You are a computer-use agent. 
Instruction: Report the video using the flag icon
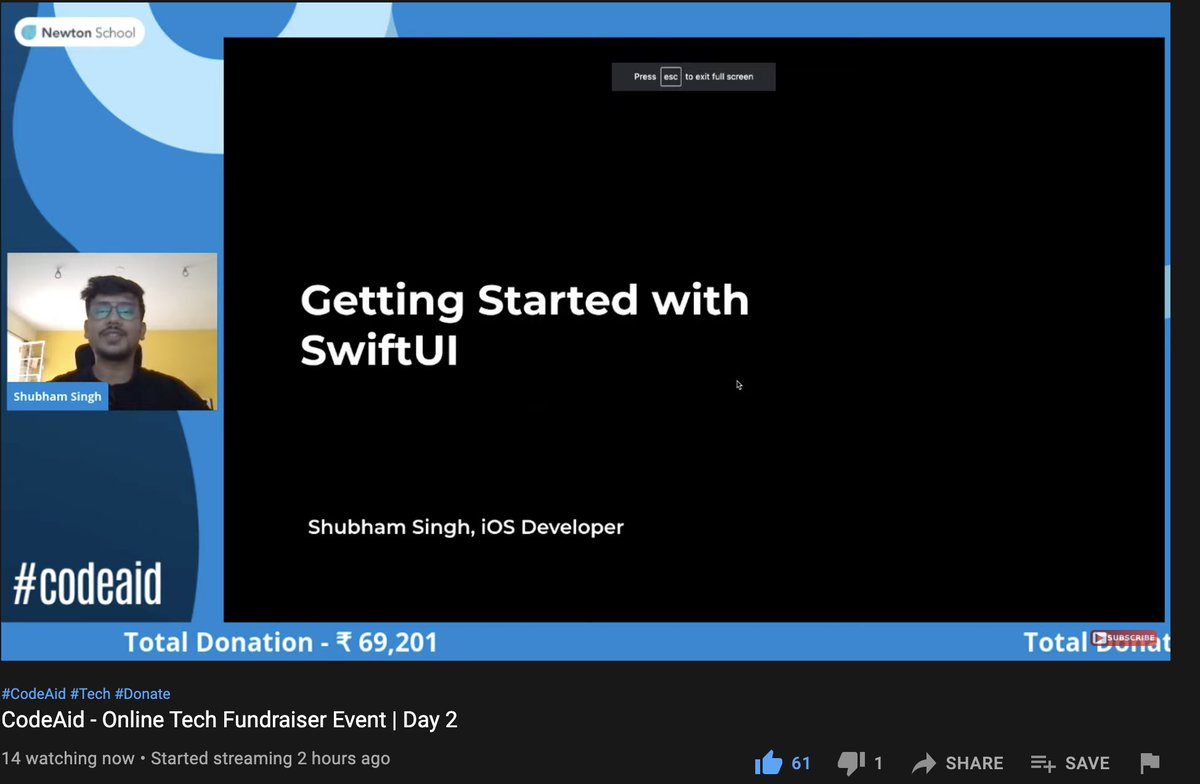point(1149,763)
